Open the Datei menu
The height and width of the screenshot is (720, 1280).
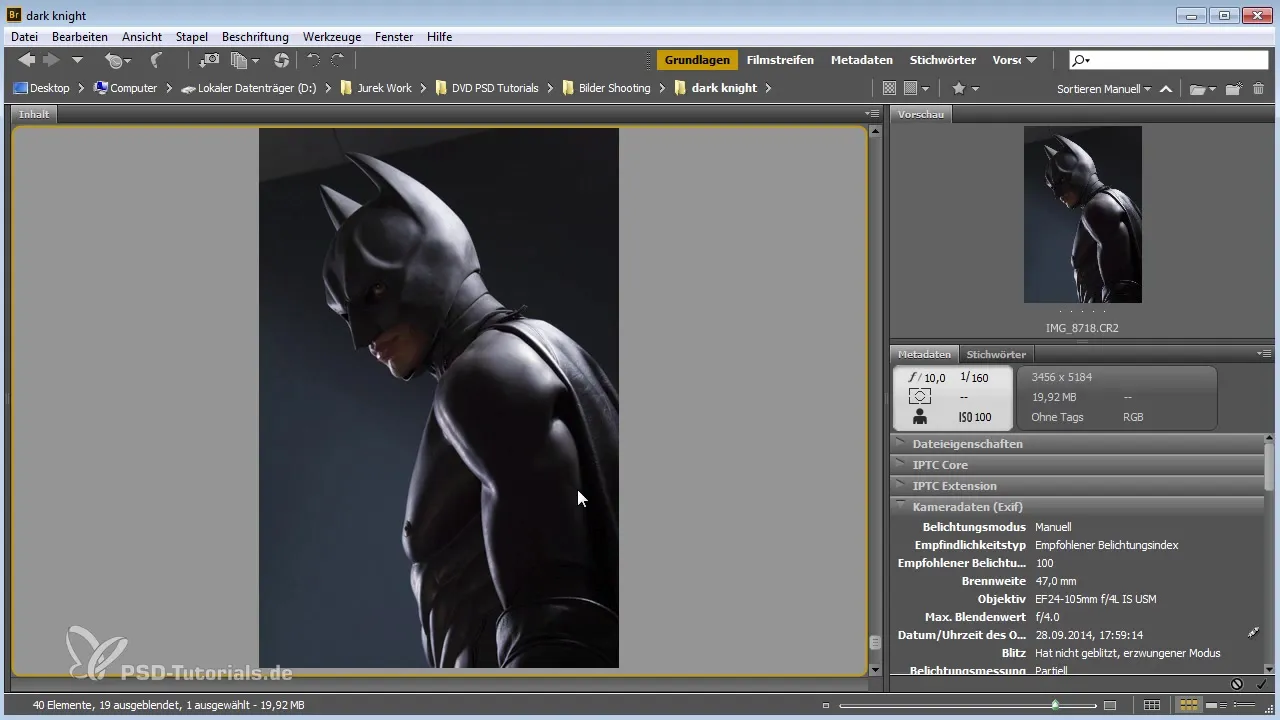(x=24, y=37)
